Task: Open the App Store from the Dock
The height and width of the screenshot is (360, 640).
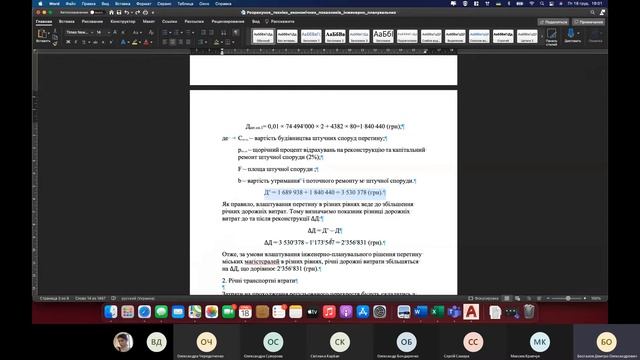Action: (362, 312)
